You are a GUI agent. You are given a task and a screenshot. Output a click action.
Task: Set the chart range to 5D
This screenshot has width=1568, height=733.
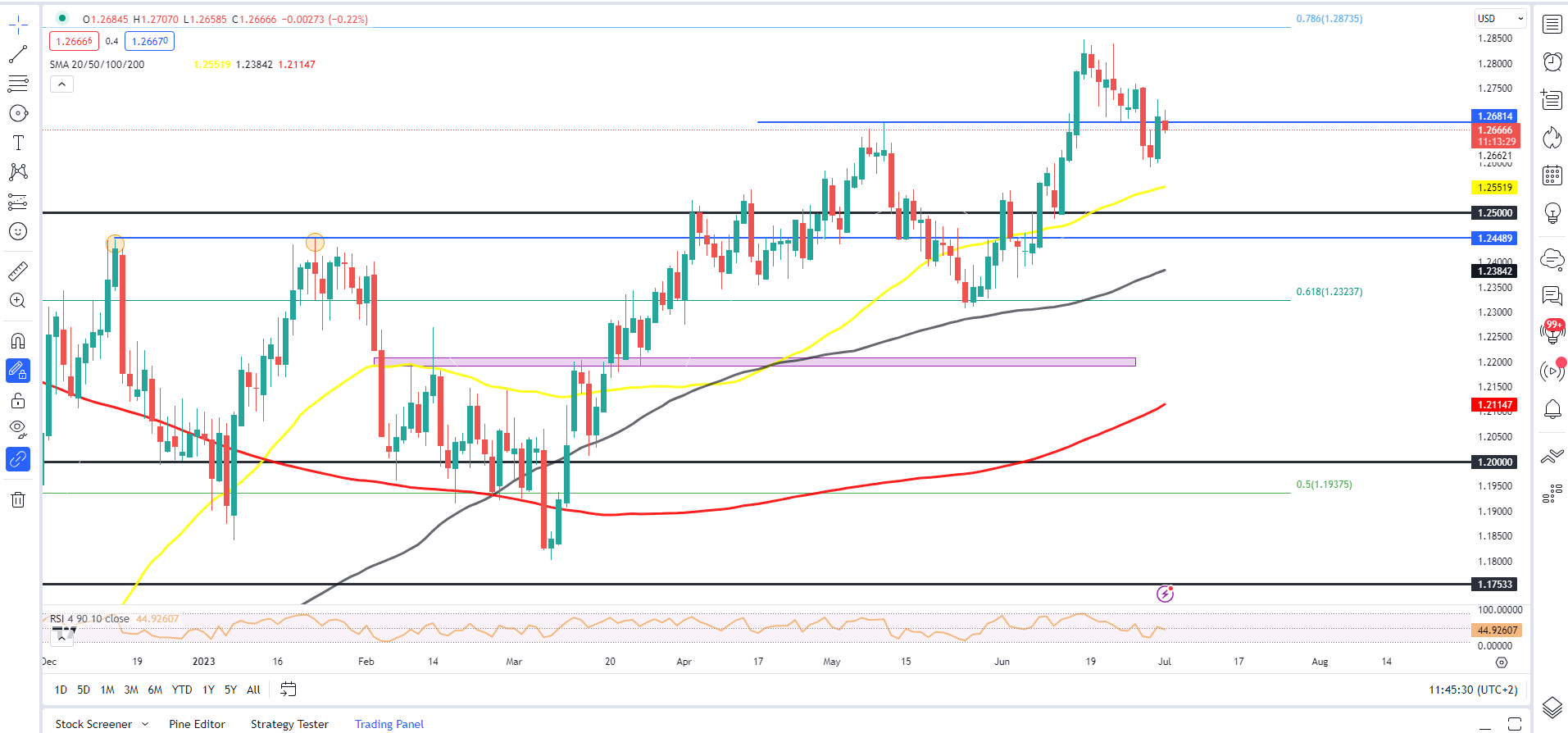pyautogui.click(x=84, y=690)
